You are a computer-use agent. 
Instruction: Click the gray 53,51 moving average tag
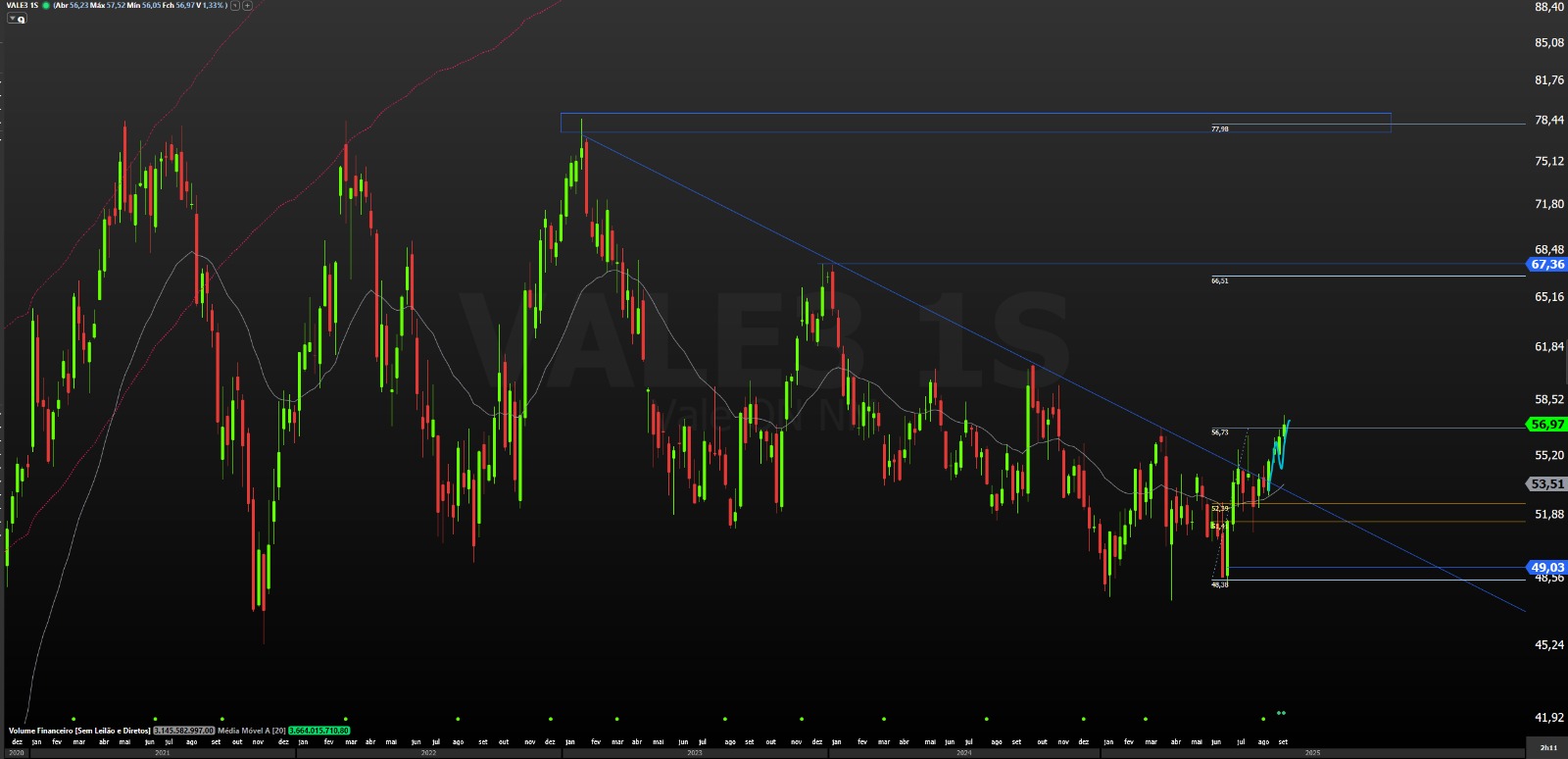pyautogui.click(x=1547, y=484)
